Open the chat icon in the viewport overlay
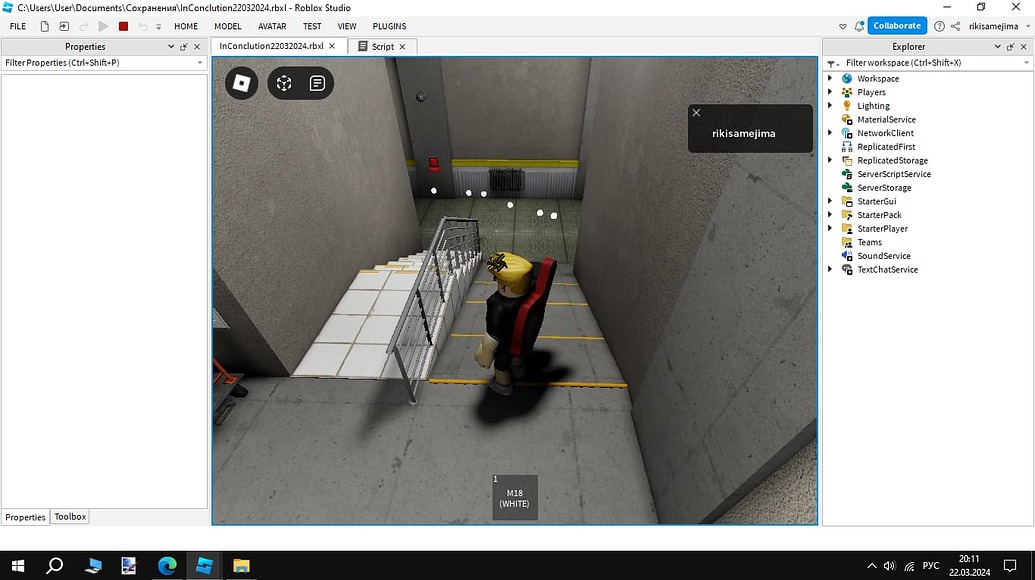The height and width of the screenshot is (580, 1035). click(x=317, y=83)
